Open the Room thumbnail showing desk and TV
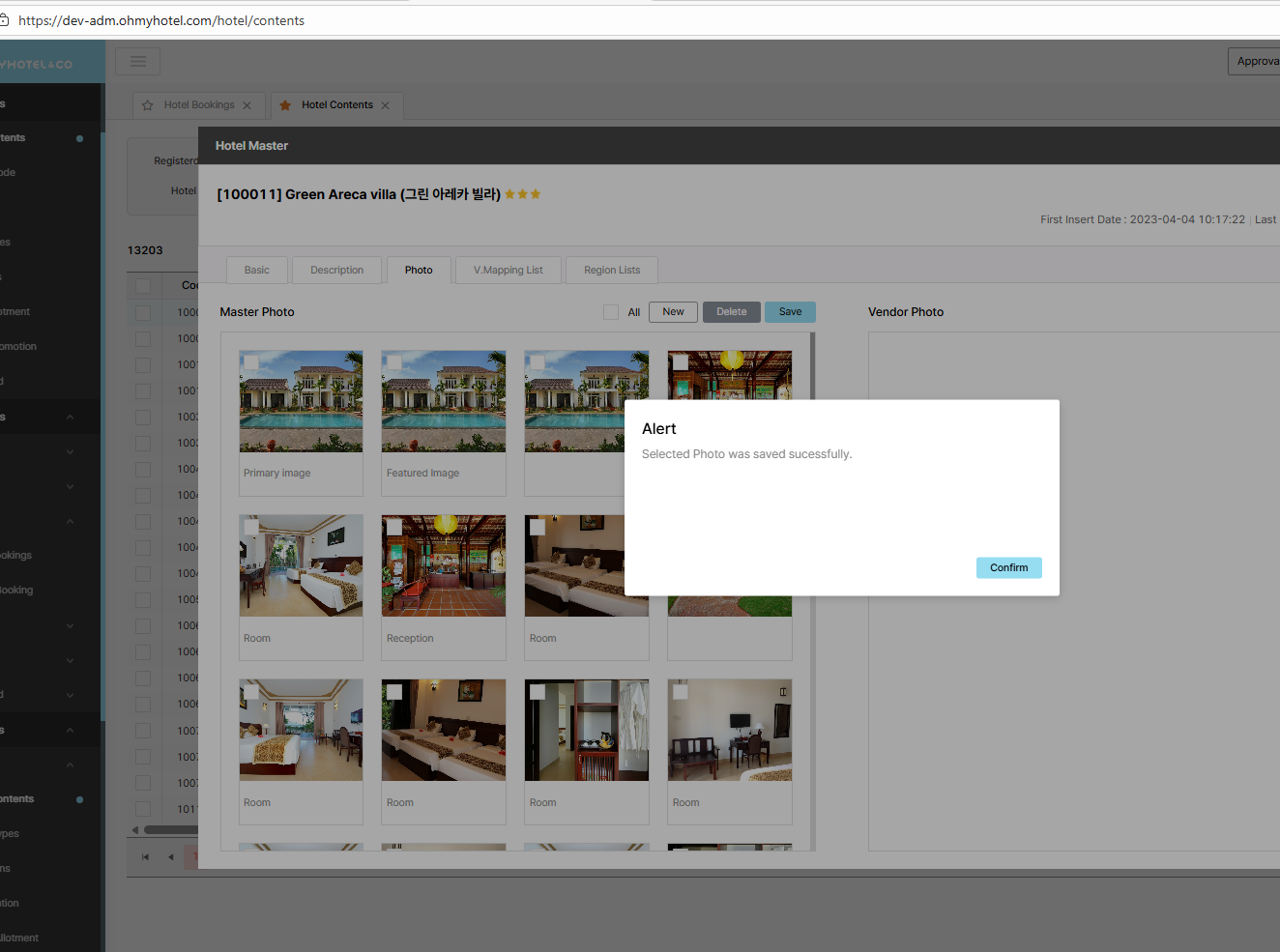The image size is (1280, 952). 730,730
